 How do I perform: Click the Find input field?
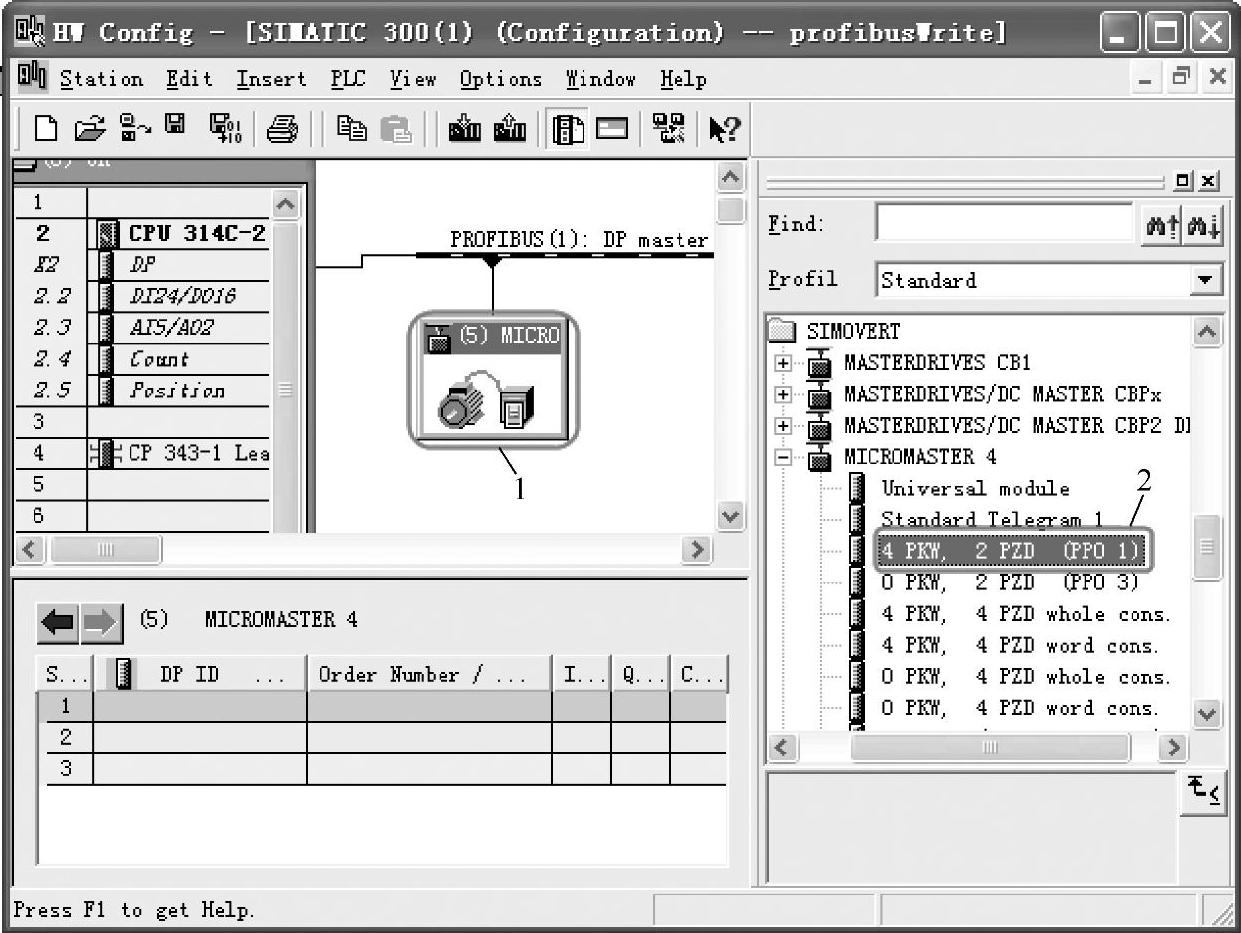(1004, 224)
